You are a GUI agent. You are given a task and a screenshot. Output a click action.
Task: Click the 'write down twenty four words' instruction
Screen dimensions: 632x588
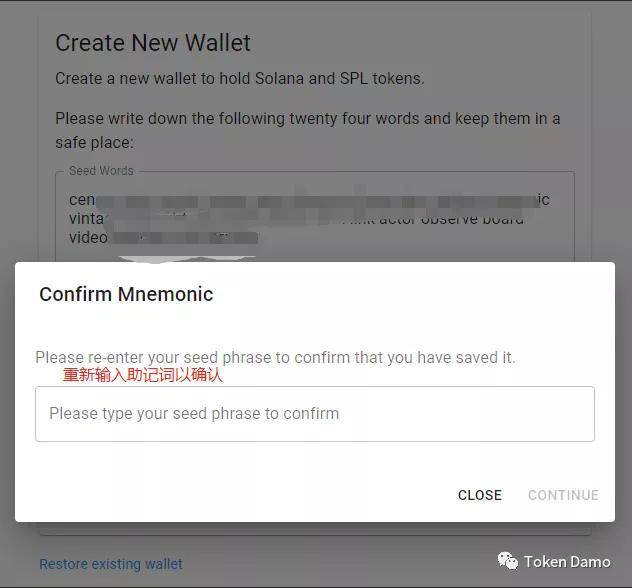pyautogui.click(x=308, y=130)
